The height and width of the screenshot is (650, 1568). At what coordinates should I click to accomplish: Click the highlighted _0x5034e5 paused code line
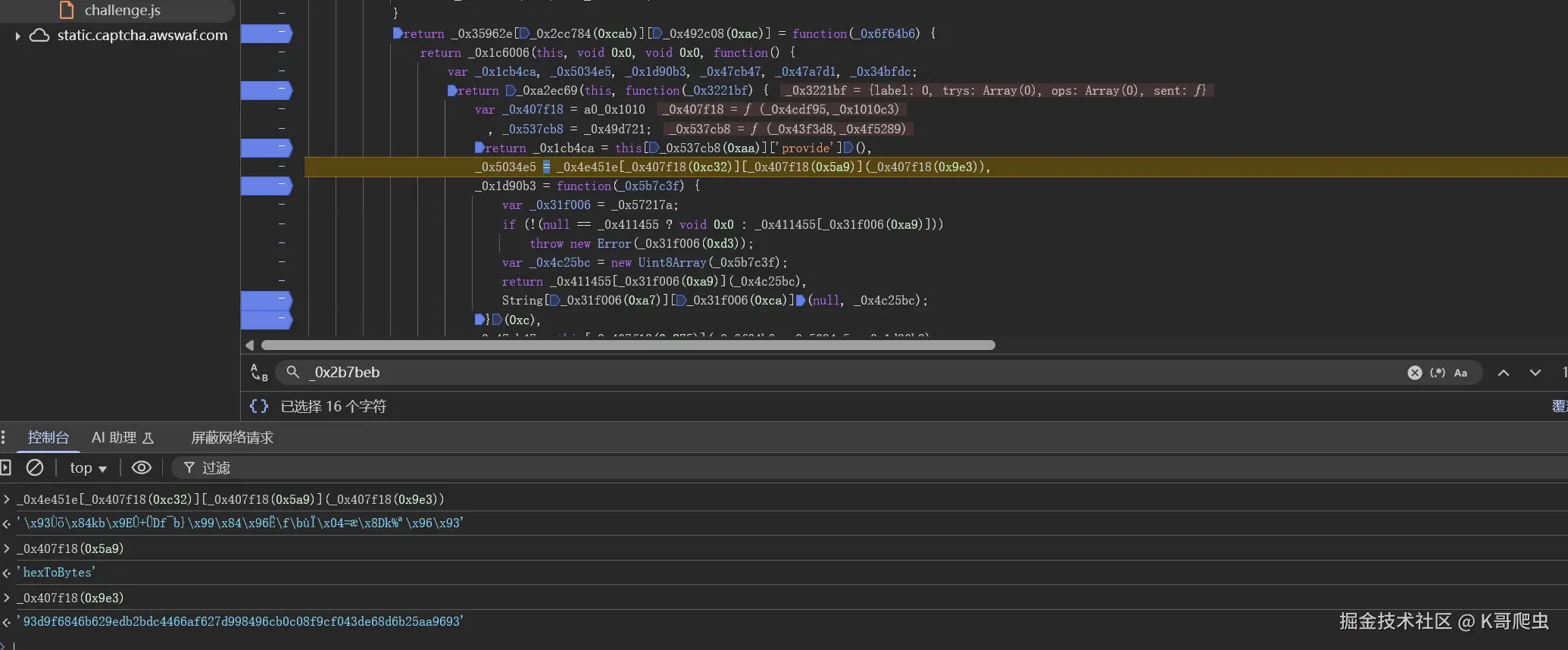pyautogui.click(x=935, y=167)
